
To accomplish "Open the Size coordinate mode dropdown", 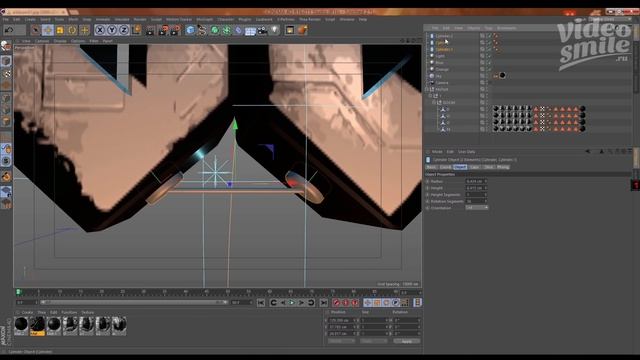I will coord(373,341).
